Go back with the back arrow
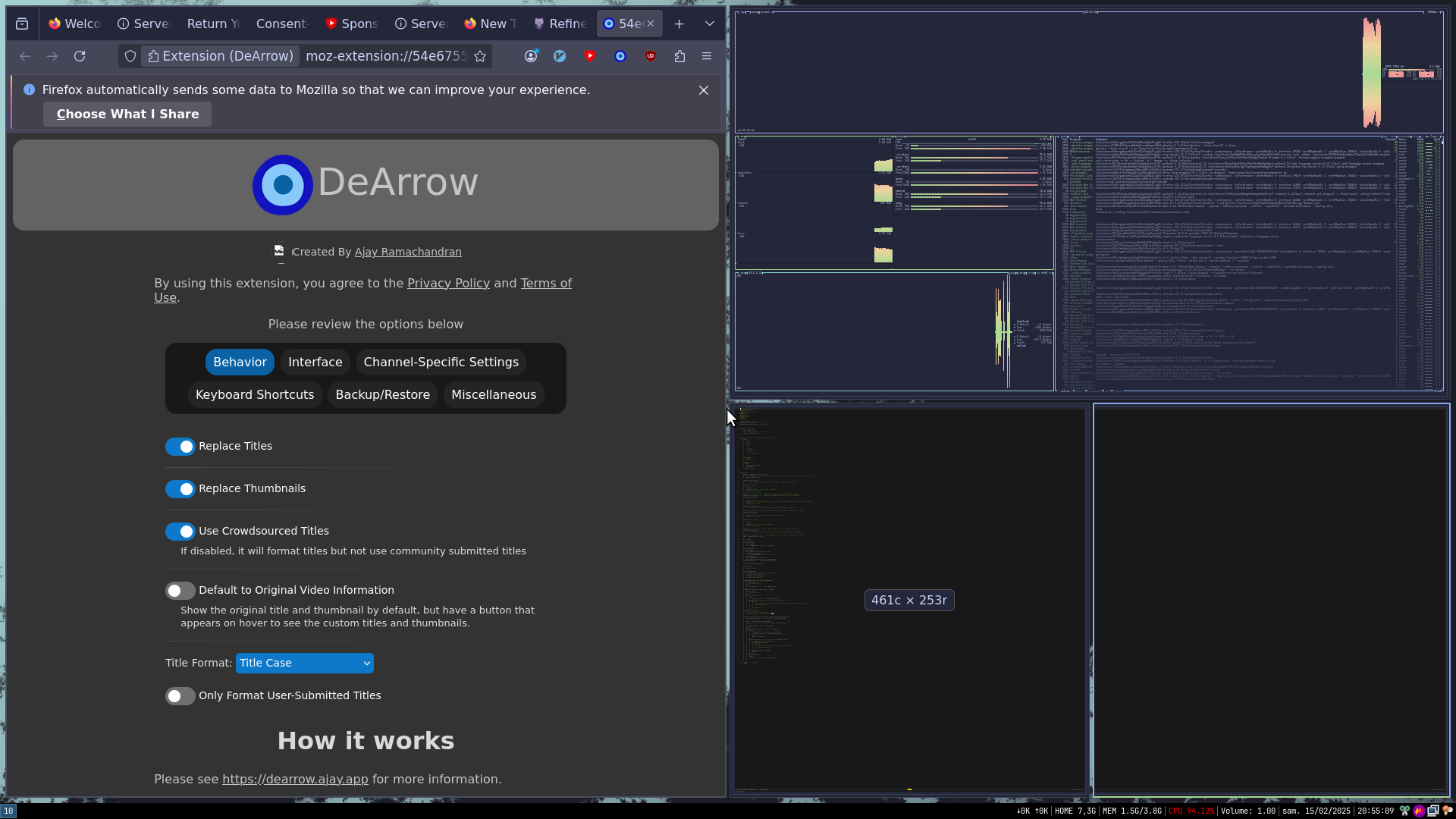Viewport: 1456px width, 819px height. coord(25,56)
